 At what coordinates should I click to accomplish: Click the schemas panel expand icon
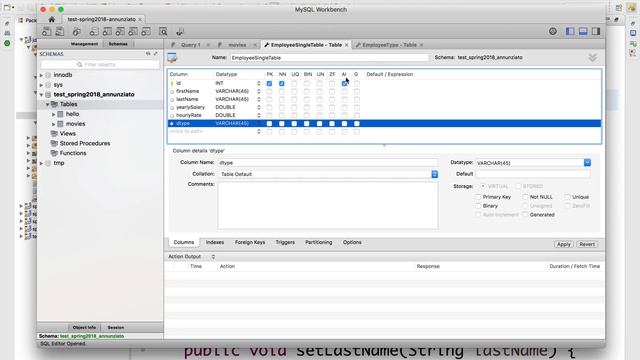pos(156,54)
